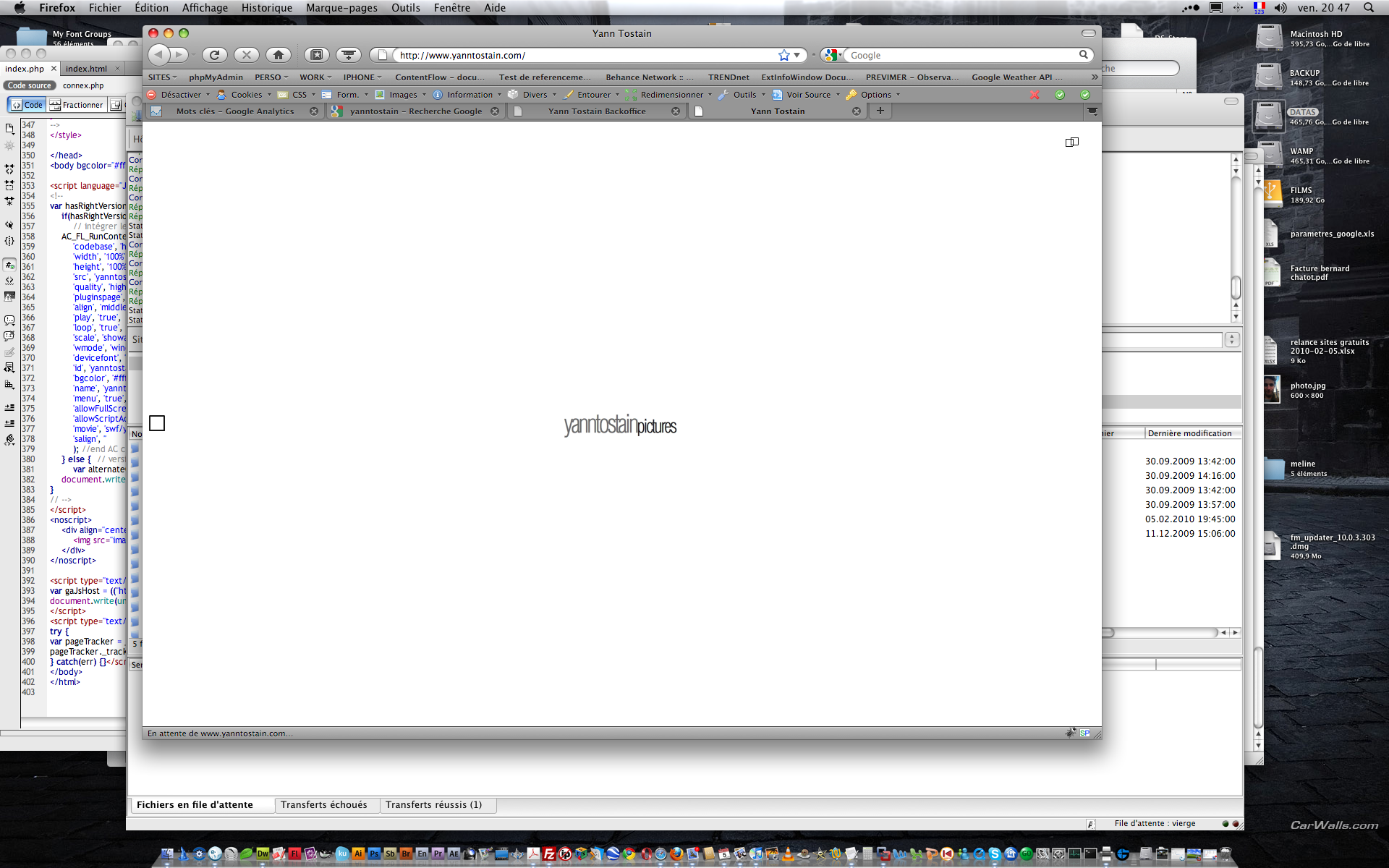1389x868 pixels.
Task: Show more bookmarks with the chevron
Action: (x=1094, y=77)
